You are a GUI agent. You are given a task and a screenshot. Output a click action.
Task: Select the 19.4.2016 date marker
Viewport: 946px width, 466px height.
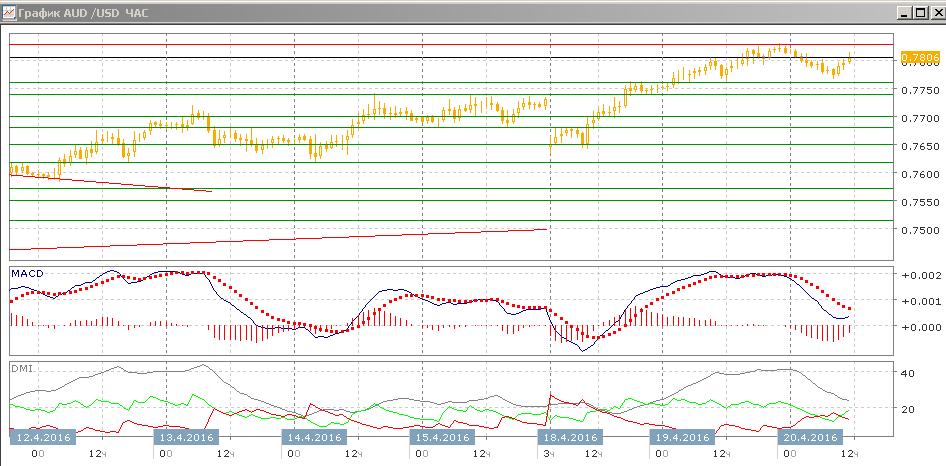coord(682,436)
